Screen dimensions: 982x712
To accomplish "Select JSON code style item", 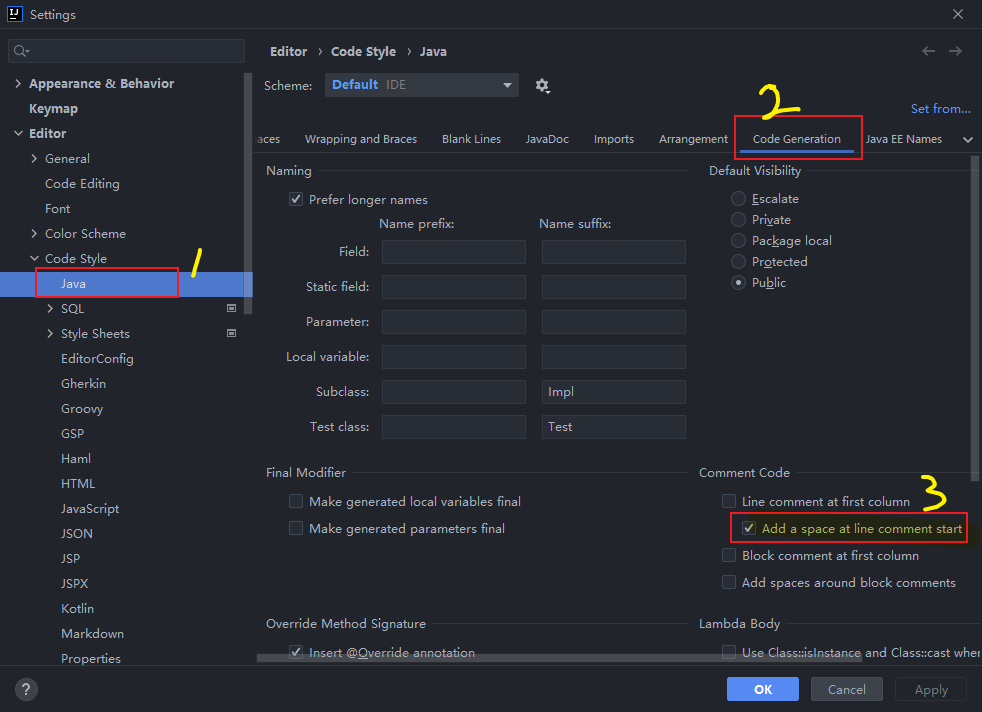I will pos(76,534).
